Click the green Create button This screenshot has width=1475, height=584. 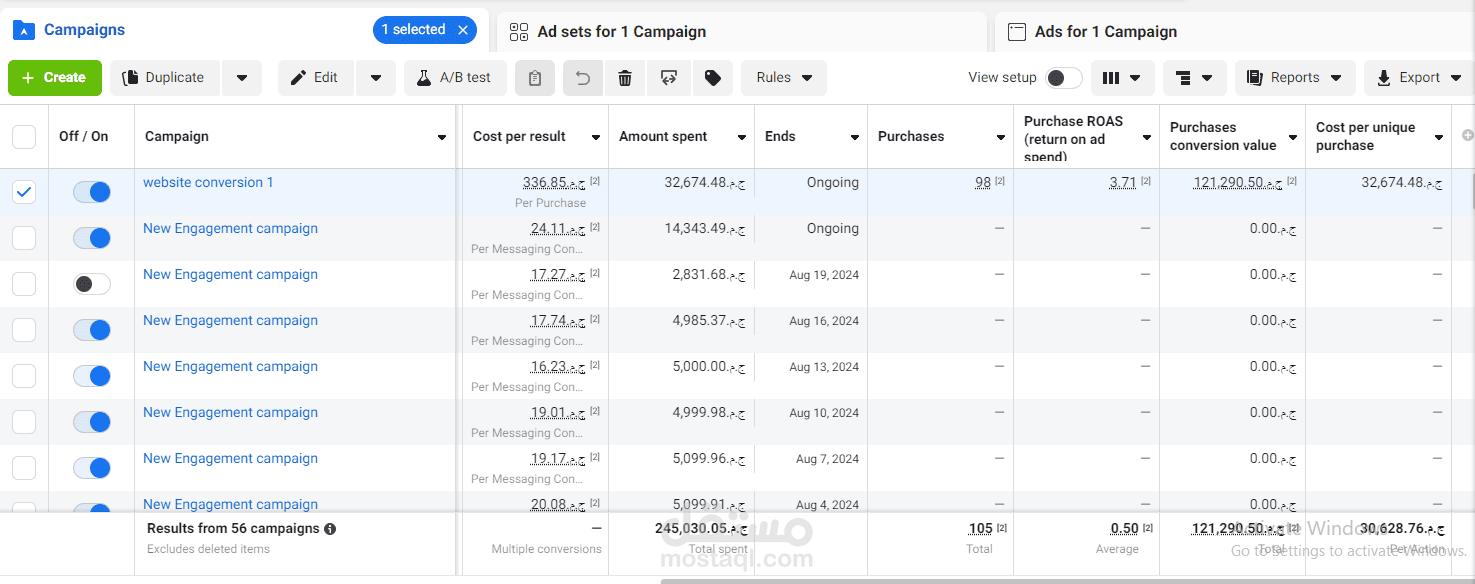coord(55,78)
